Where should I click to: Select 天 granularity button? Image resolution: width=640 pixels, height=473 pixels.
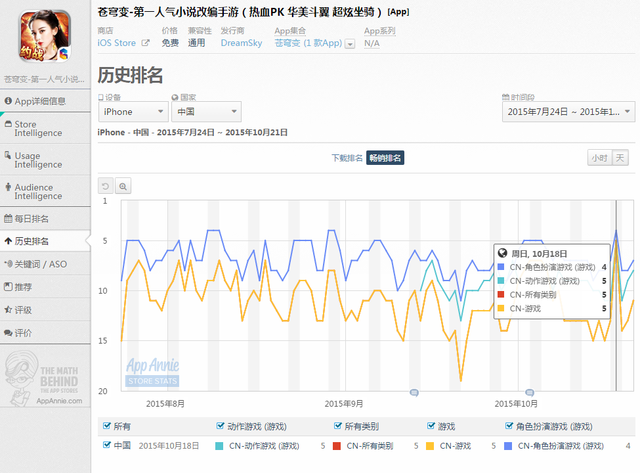(620, 158)
